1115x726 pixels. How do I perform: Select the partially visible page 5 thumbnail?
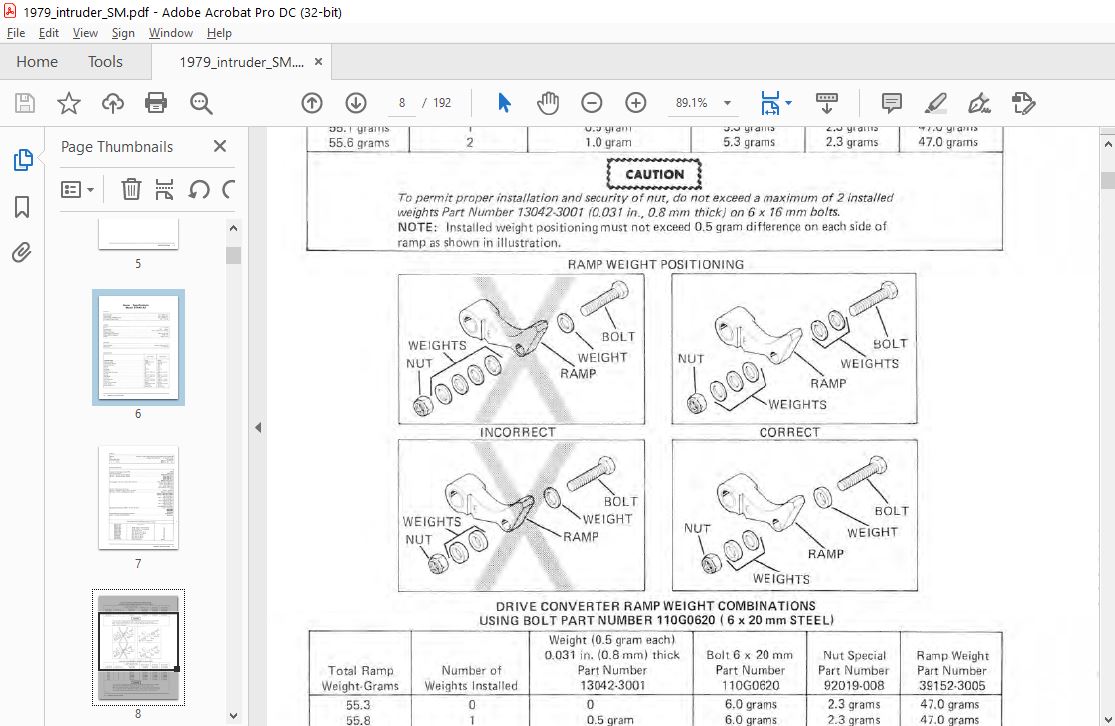coord(138,235)
